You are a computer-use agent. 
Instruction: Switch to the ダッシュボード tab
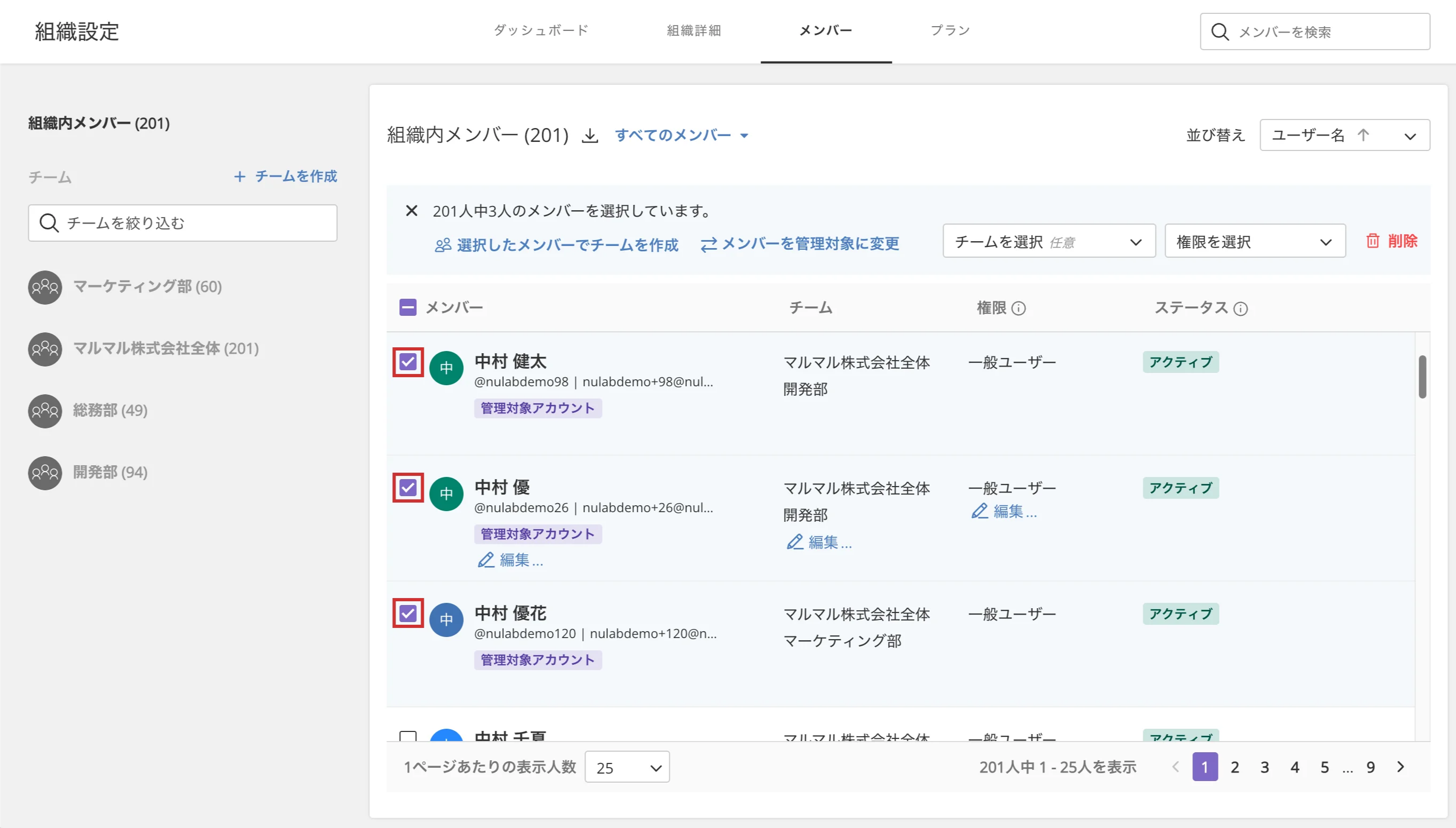(541, 31)
